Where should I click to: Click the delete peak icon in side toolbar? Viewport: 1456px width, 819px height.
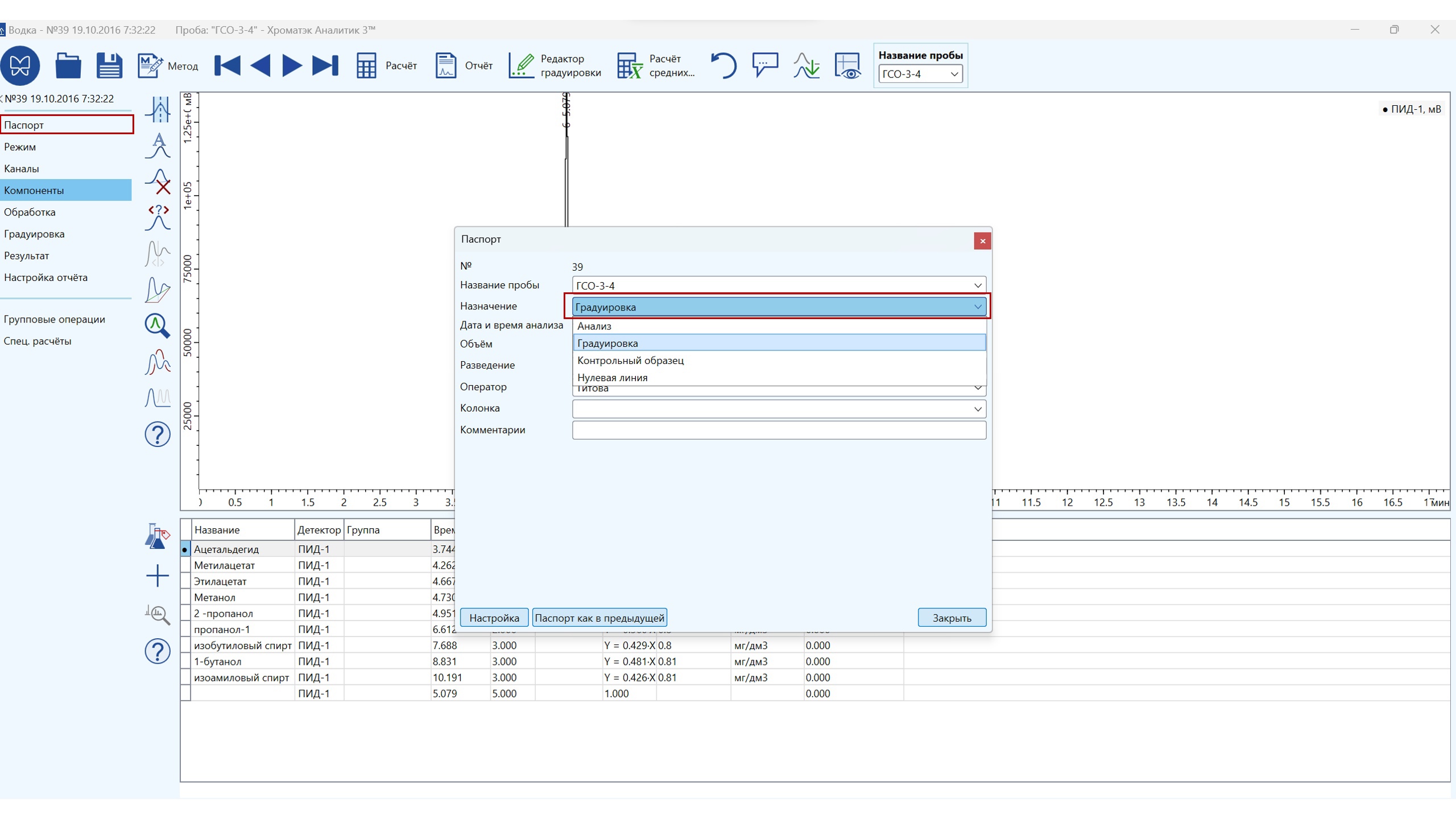pos(158,181)
